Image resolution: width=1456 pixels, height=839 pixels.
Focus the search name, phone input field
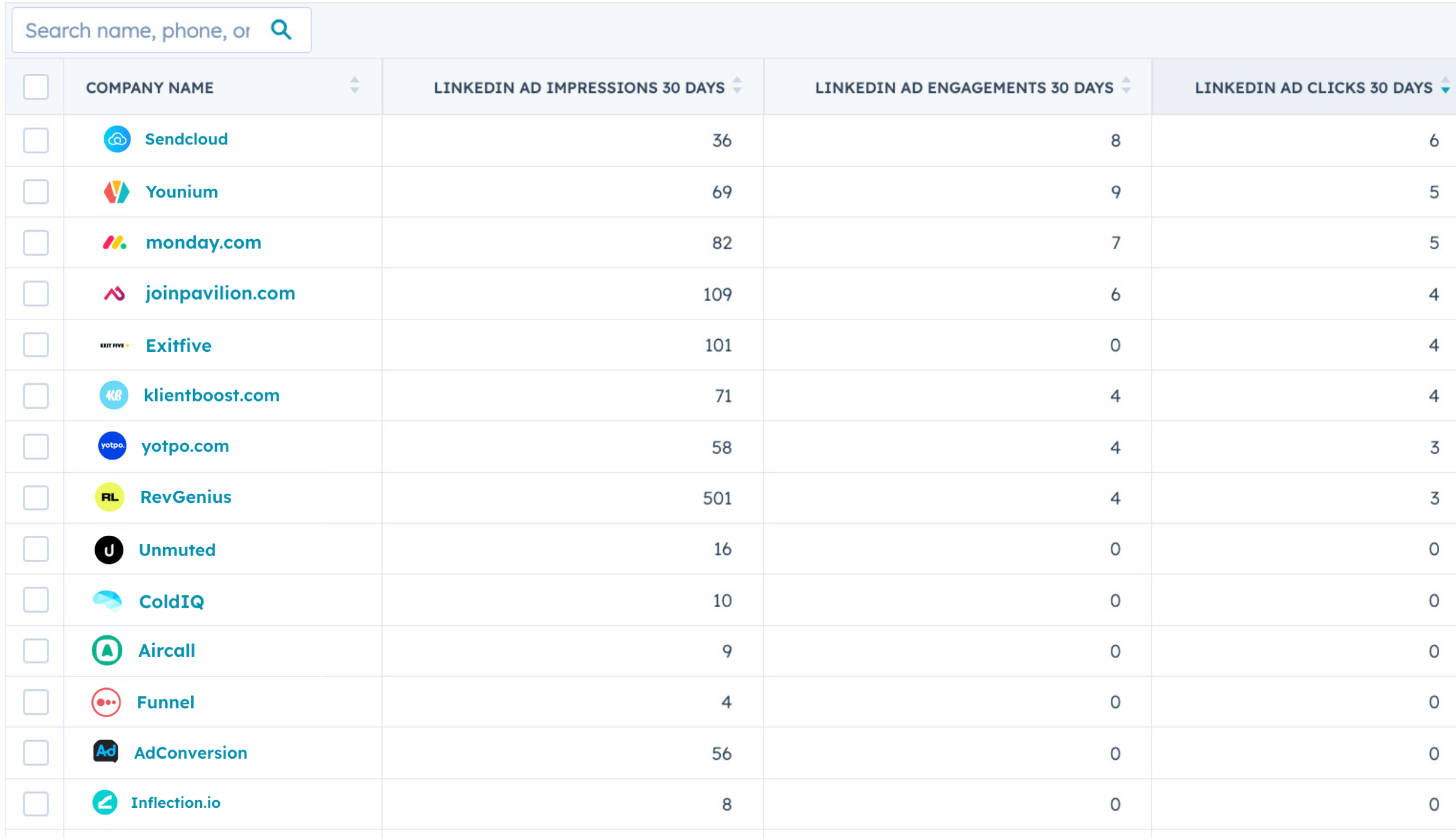(138, 31)
